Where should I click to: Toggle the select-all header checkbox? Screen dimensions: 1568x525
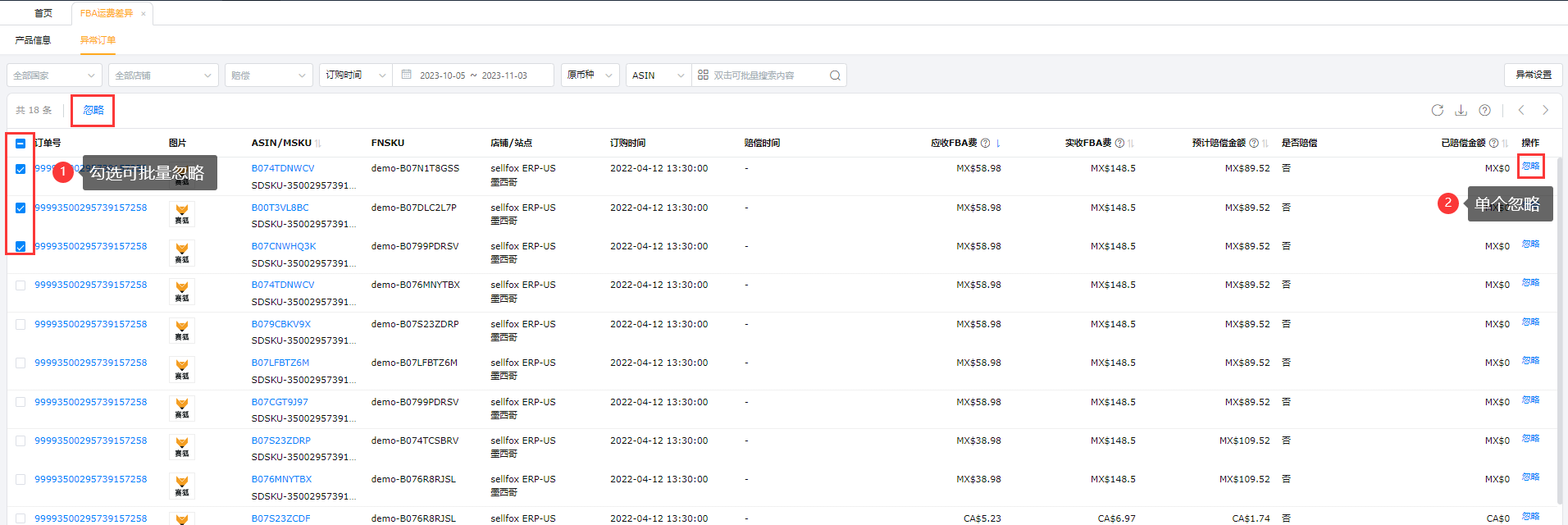(x=21, y=144)
